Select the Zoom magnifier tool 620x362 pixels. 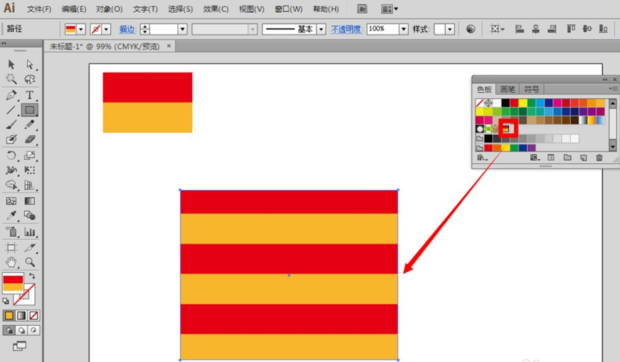click(x=30, y=262)
